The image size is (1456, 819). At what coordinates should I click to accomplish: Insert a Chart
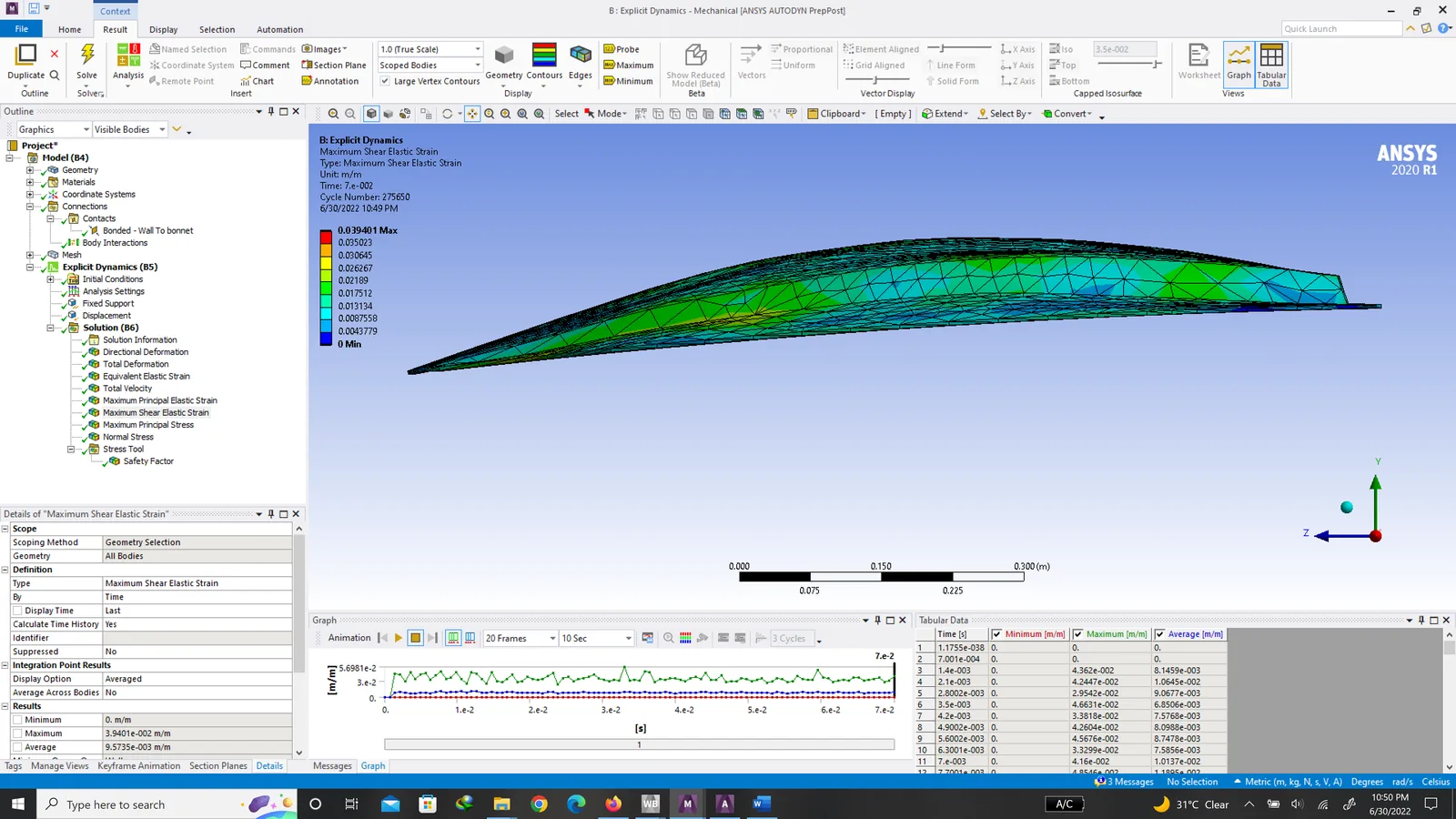click(x=258, y=81)
